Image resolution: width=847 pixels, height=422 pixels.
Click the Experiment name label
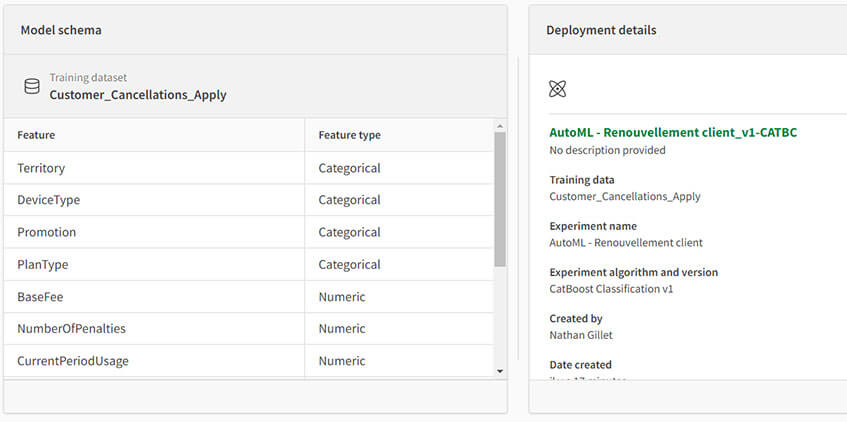tap(593, 226)
